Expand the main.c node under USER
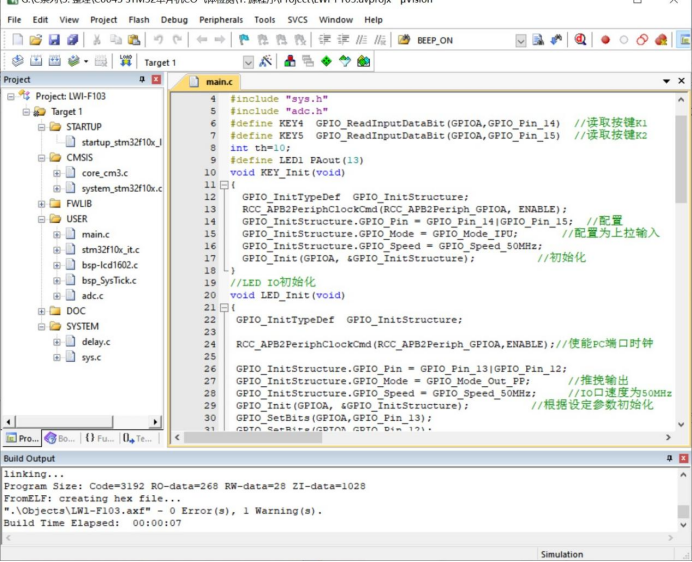The image size is (692, 562). click(57, 234)
